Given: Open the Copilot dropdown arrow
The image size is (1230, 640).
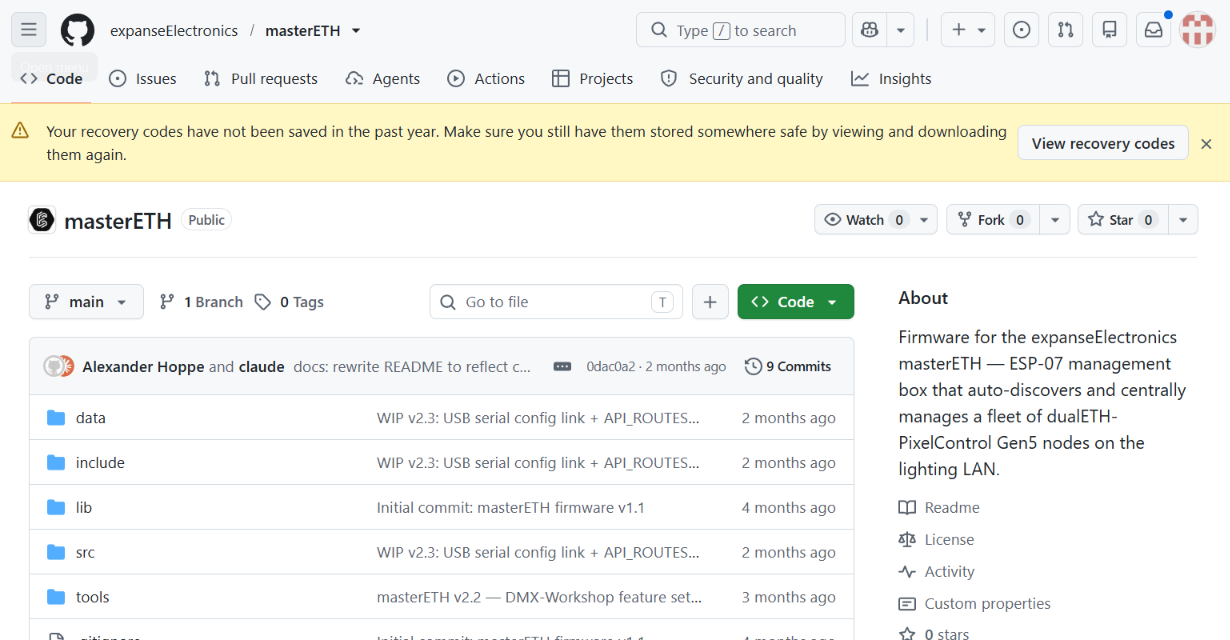Looking at the screenshot, I should [x=901, y=30].
